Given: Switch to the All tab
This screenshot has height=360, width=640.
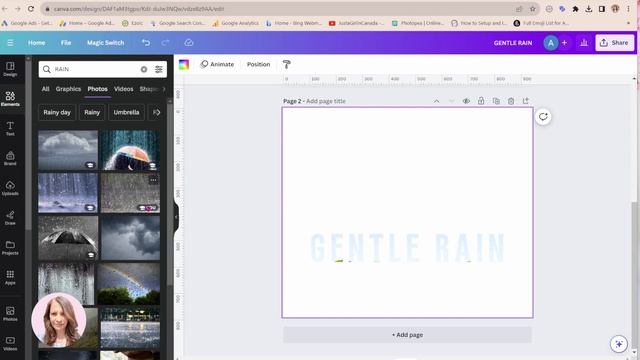Looking at the screenshot, I should tap(45, 89).
